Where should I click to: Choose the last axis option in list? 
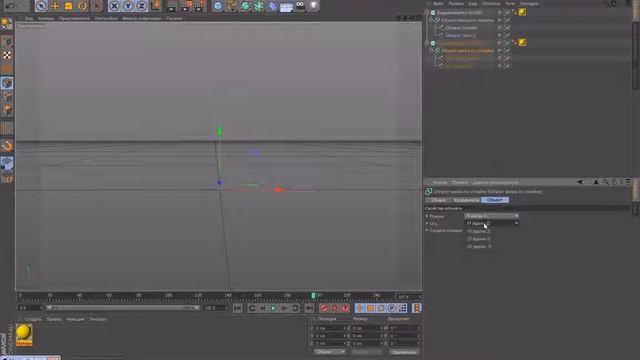[479, 247]
